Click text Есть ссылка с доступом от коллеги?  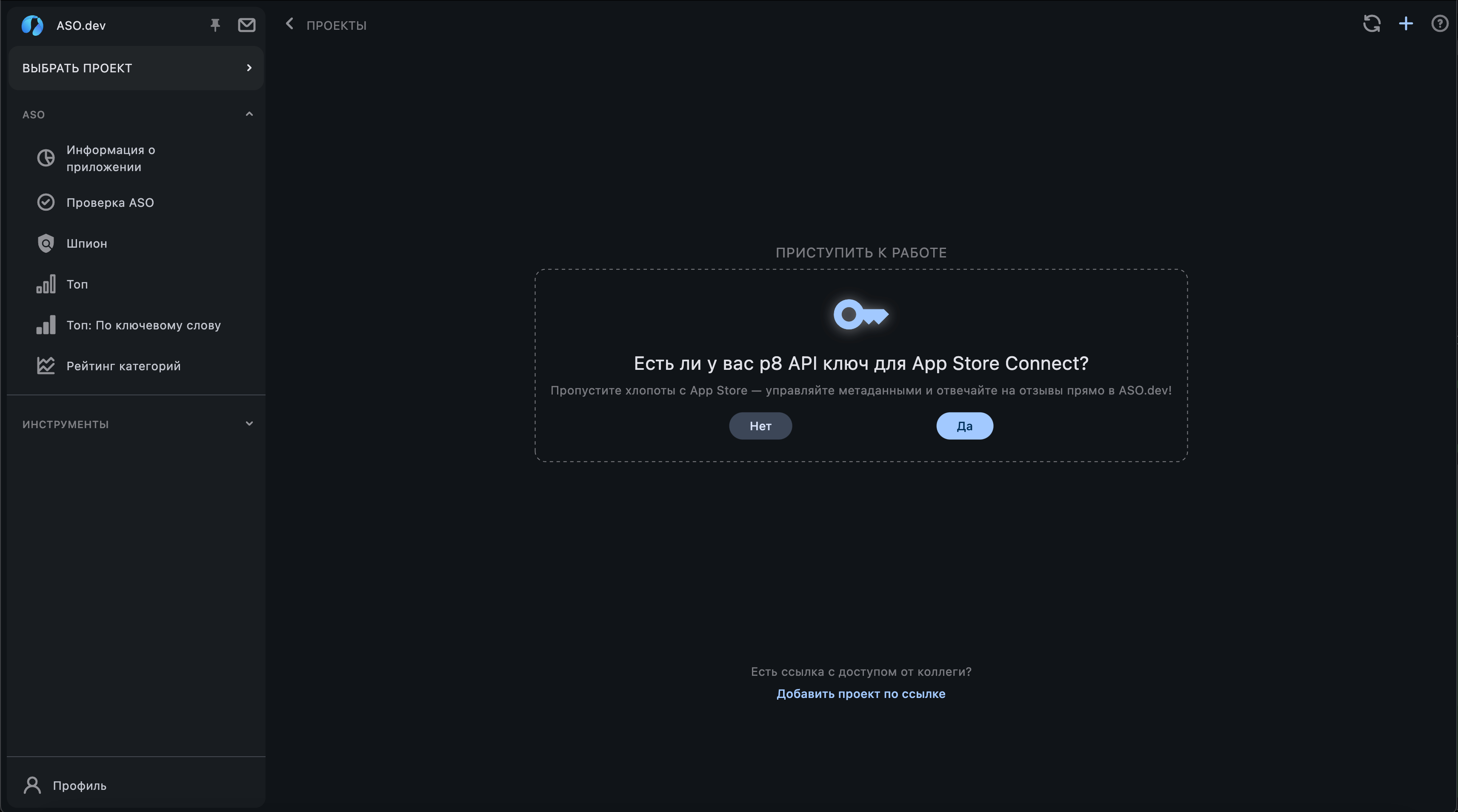(861, 672)
